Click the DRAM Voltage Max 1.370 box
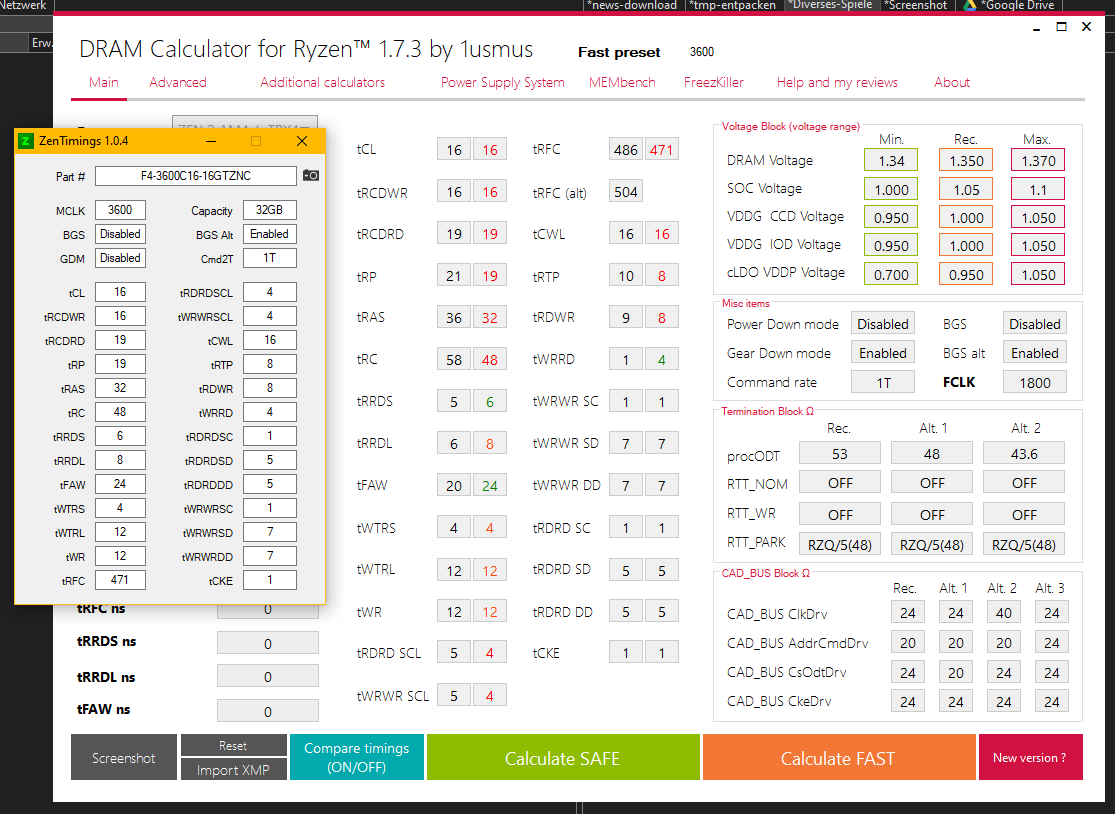The width and height of the screenshot is (1115, 814). click(1038, 161)
